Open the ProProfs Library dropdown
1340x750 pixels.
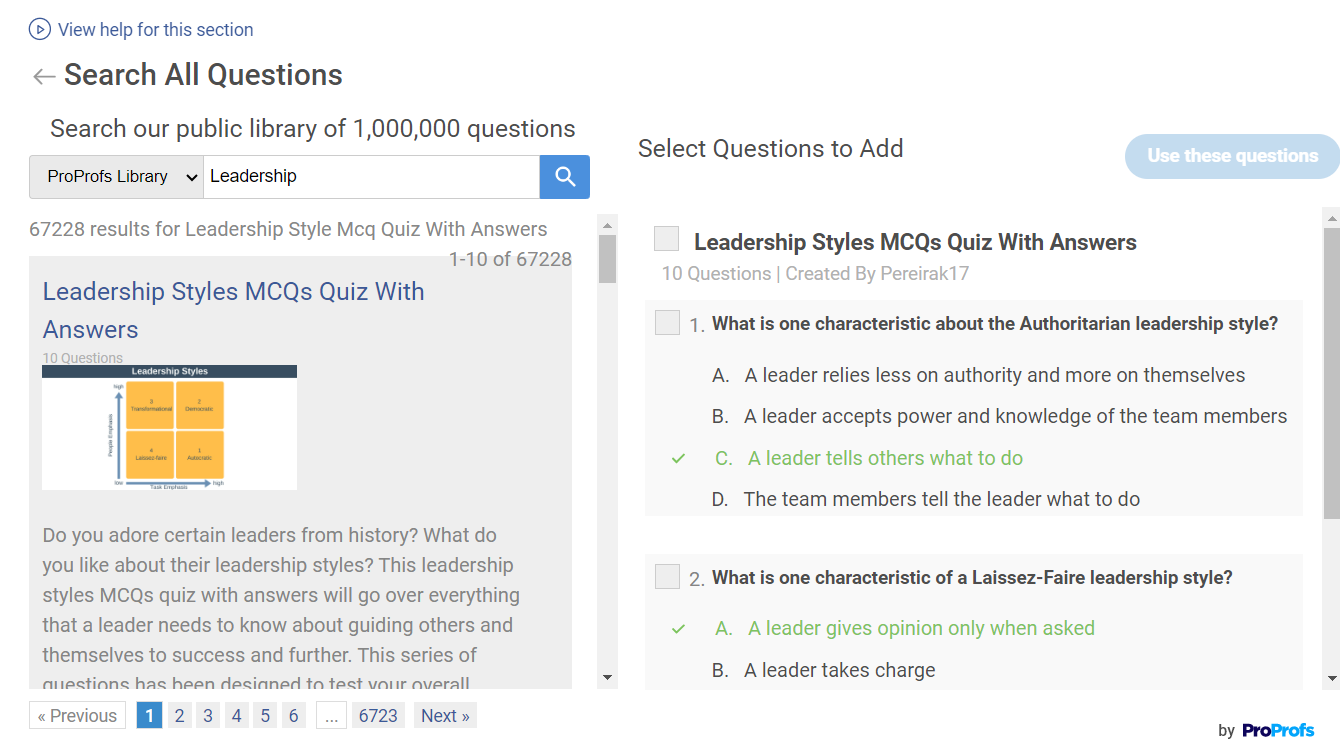pos(116,177)
